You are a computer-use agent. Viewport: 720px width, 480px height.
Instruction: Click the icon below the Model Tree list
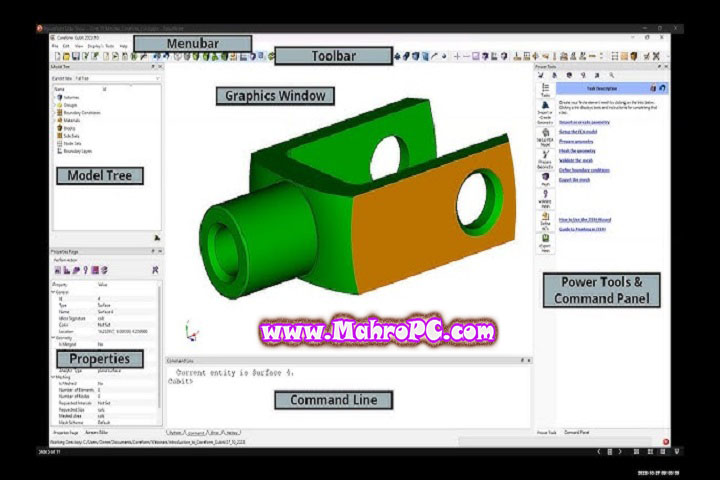(x=157, y=238)
